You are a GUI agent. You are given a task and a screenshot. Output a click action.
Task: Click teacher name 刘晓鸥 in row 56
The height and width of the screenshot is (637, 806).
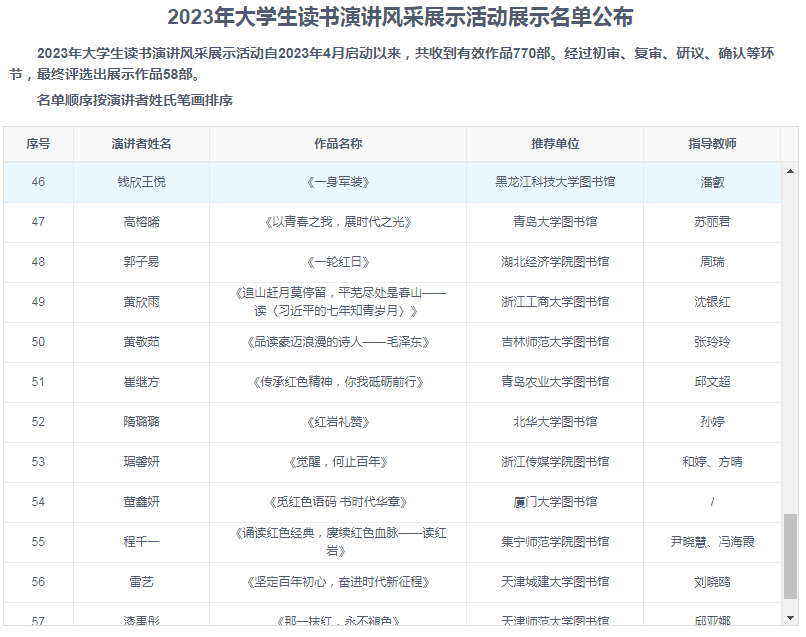pyautogui.click(x=712, y=582)
